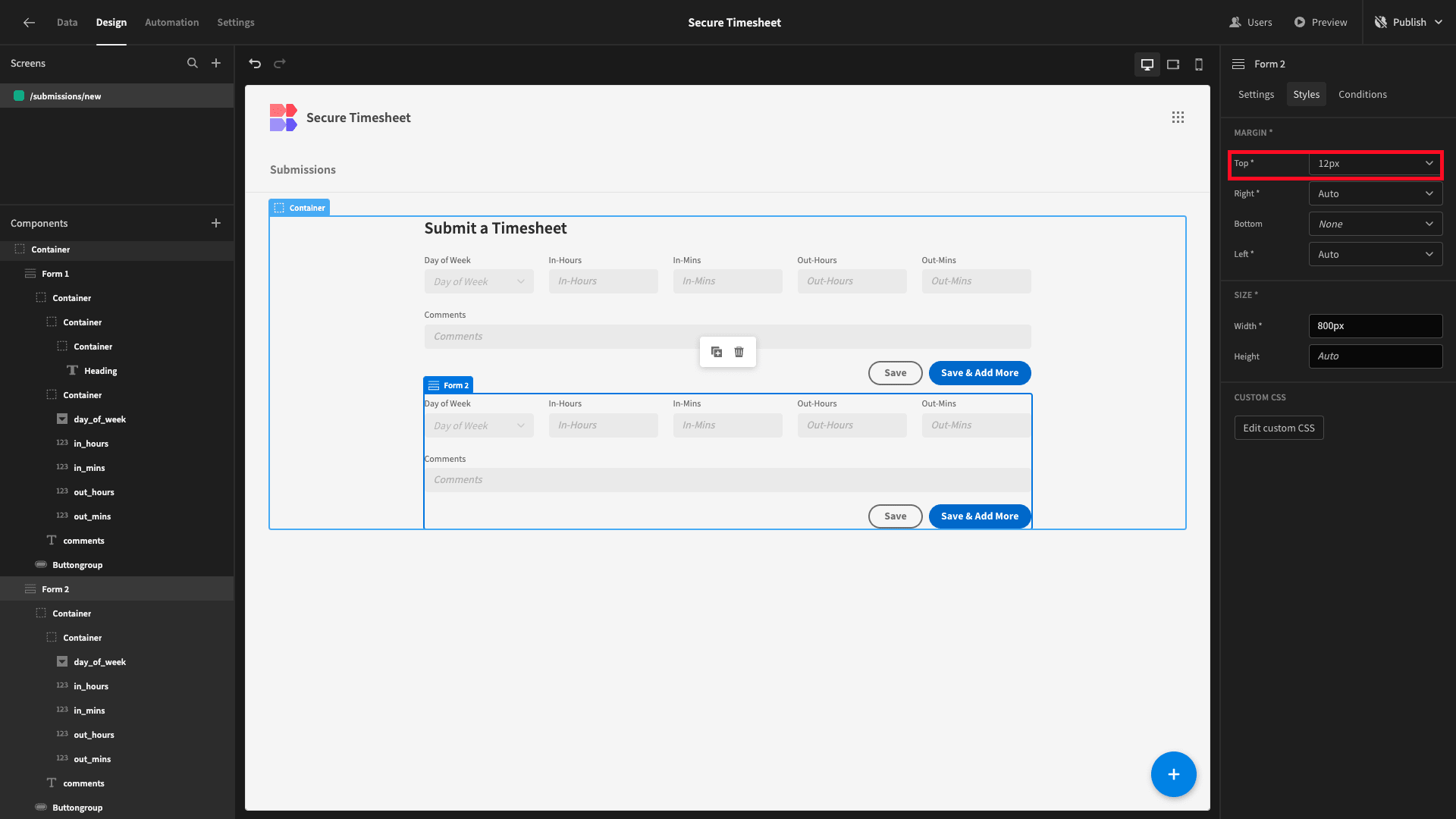Duplicate Form 2 with copy icon
The height and width of the screenshot is (819, 1456).
(717, 352)
